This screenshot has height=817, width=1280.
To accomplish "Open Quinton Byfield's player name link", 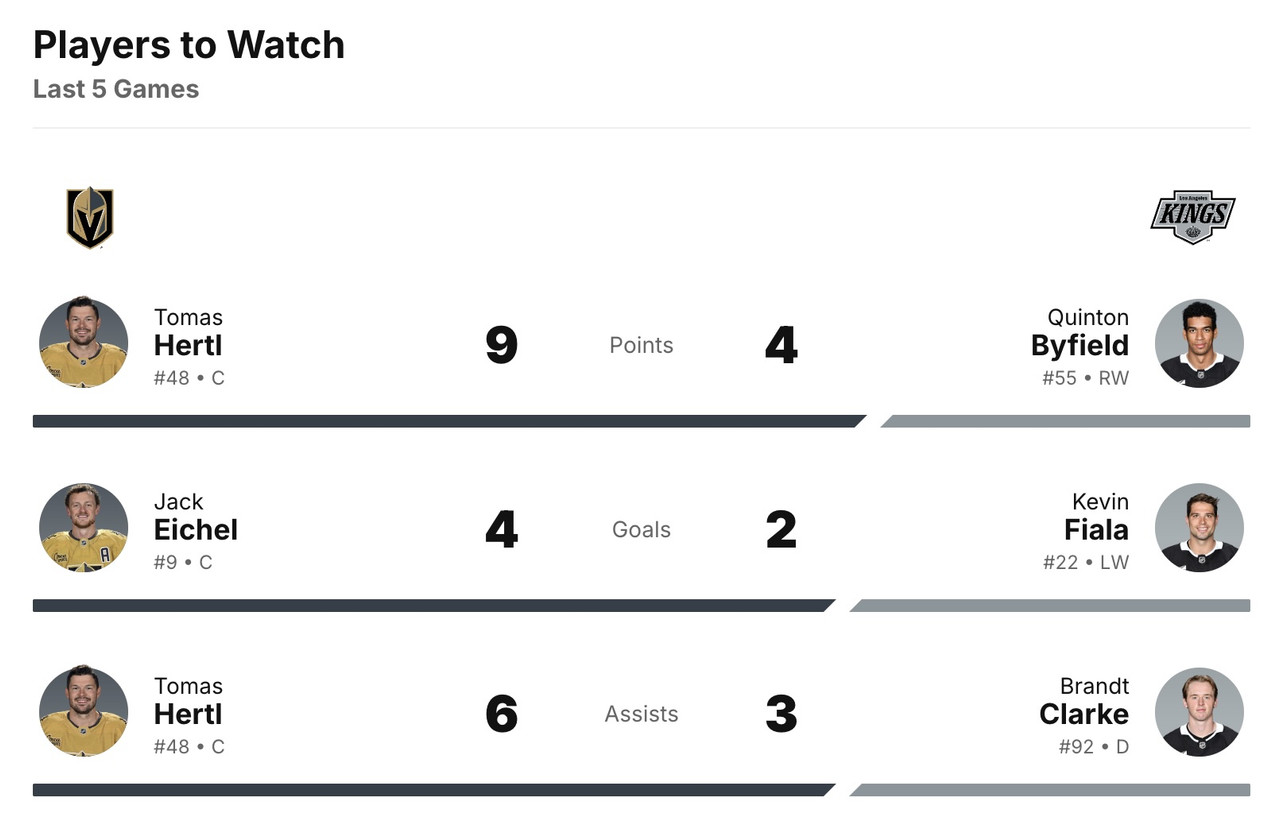I will tap(1080, 345).
